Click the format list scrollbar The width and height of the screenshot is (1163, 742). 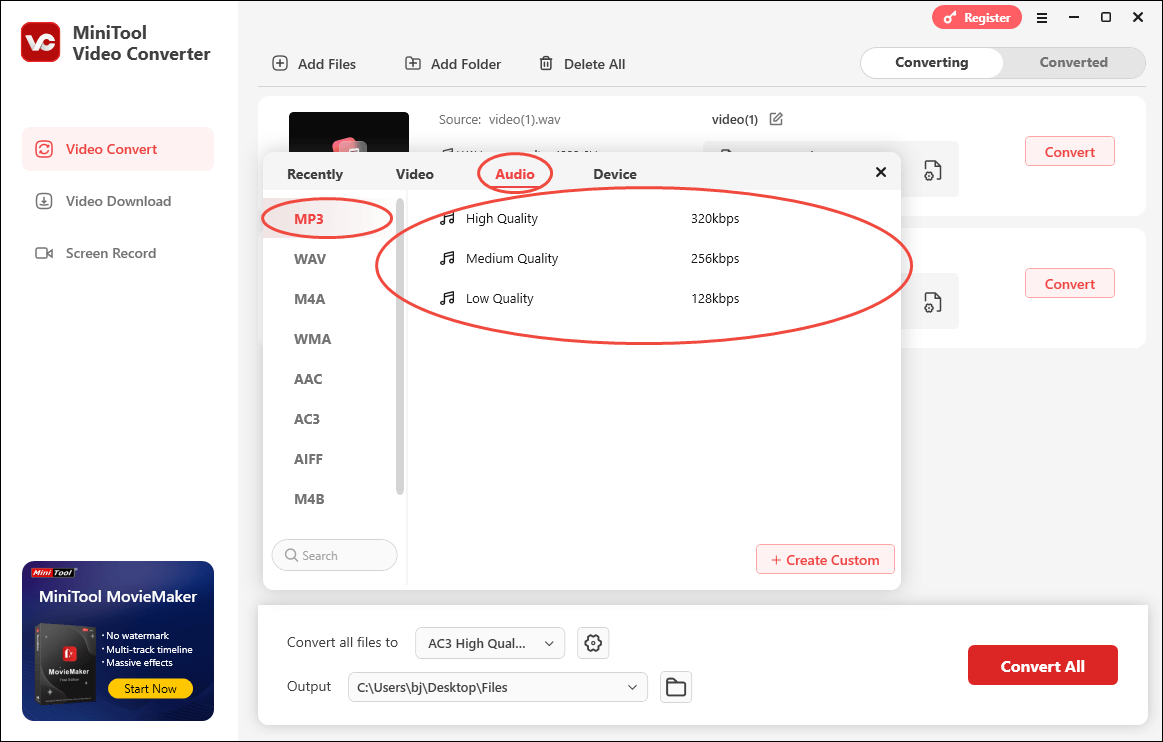(x=400, y=347)
